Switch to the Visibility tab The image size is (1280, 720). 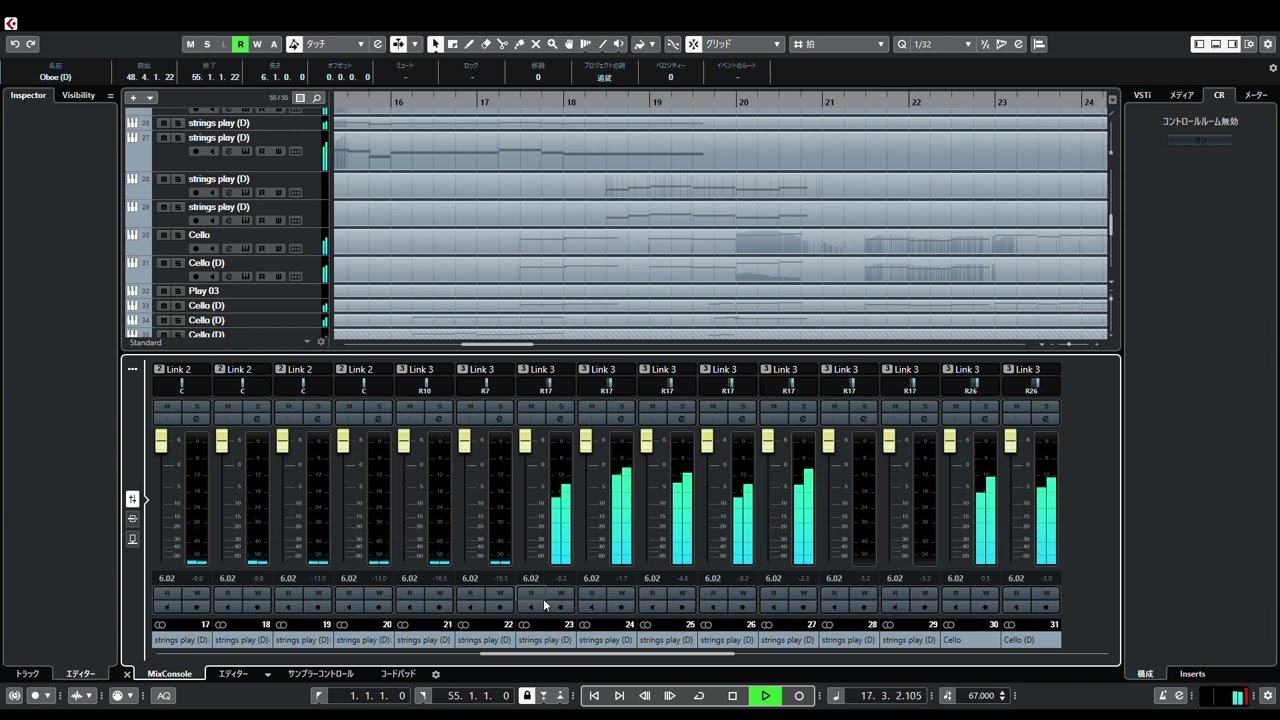pyautogui.click(x=78, y=95)
